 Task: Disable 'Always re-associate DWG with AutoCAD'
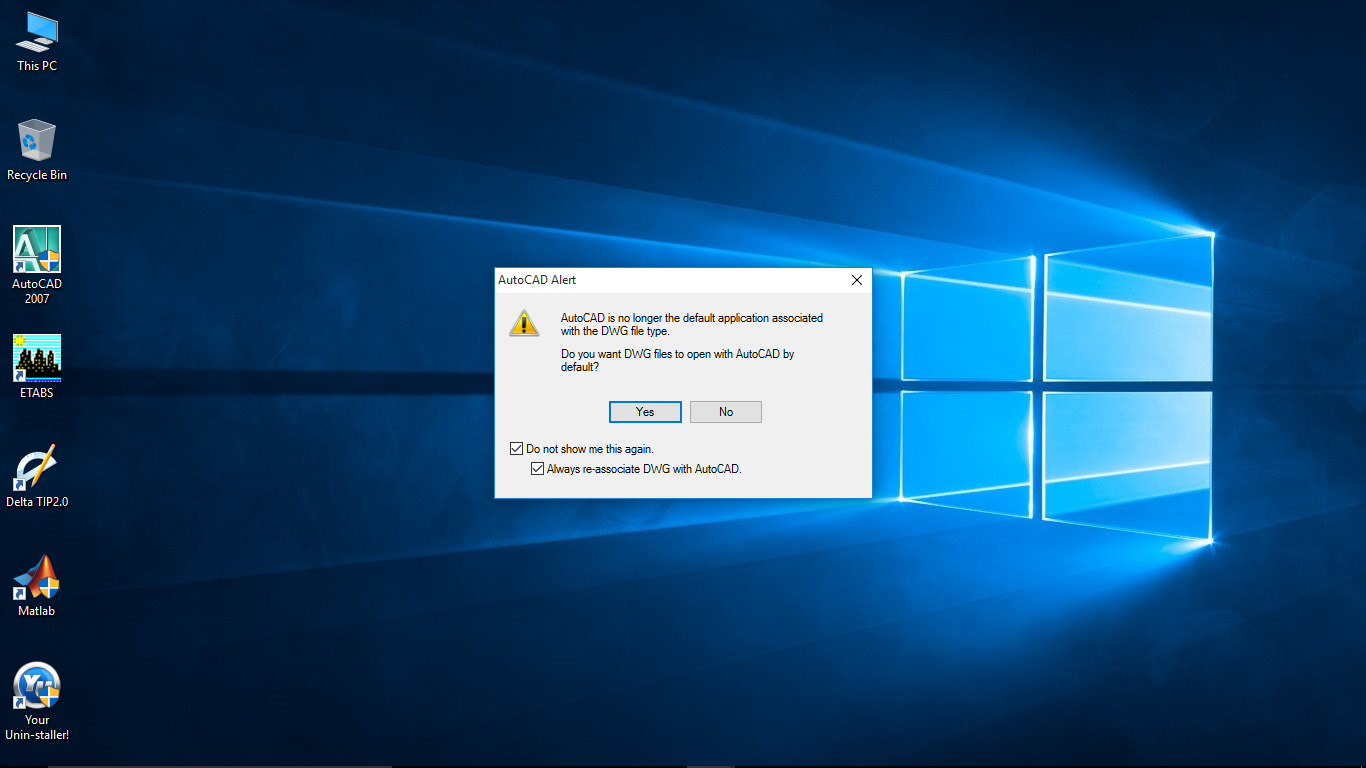point(538,468)
